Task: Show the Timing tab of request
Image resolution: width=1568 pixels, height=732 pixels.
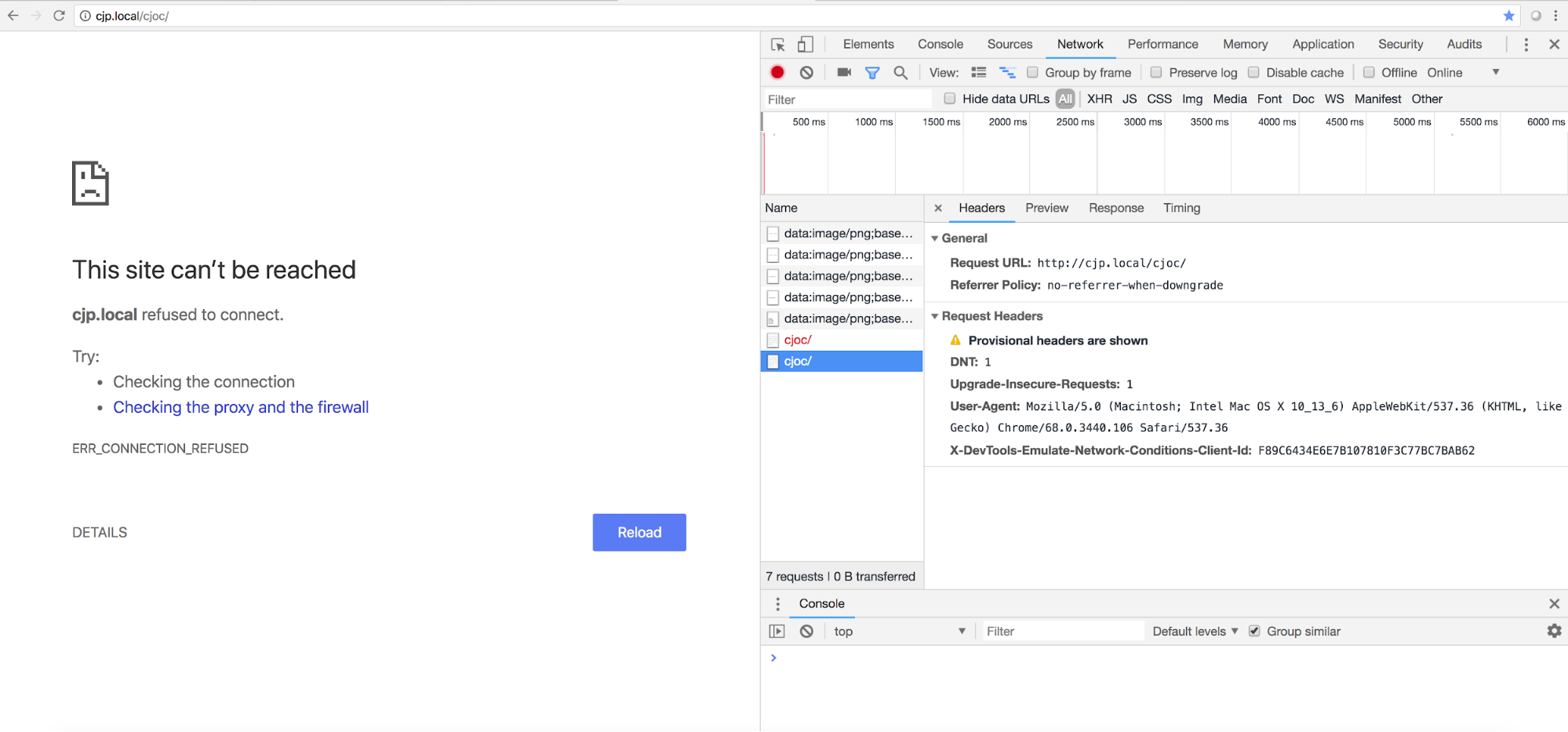Action: [1181, 208]
